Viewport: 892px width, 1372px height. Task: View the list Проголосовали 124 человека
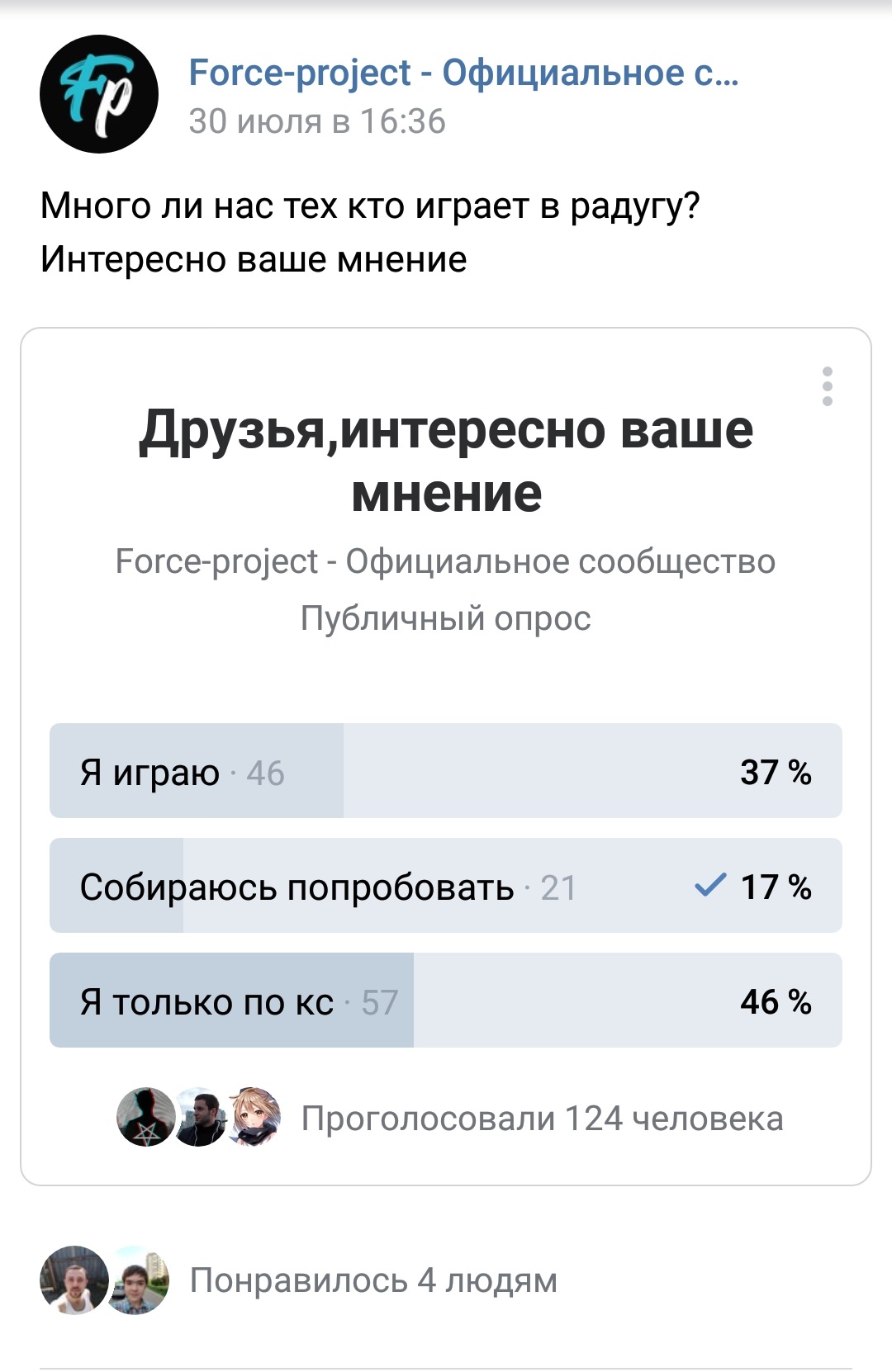pyautogui.click(x=542, y=1119)
